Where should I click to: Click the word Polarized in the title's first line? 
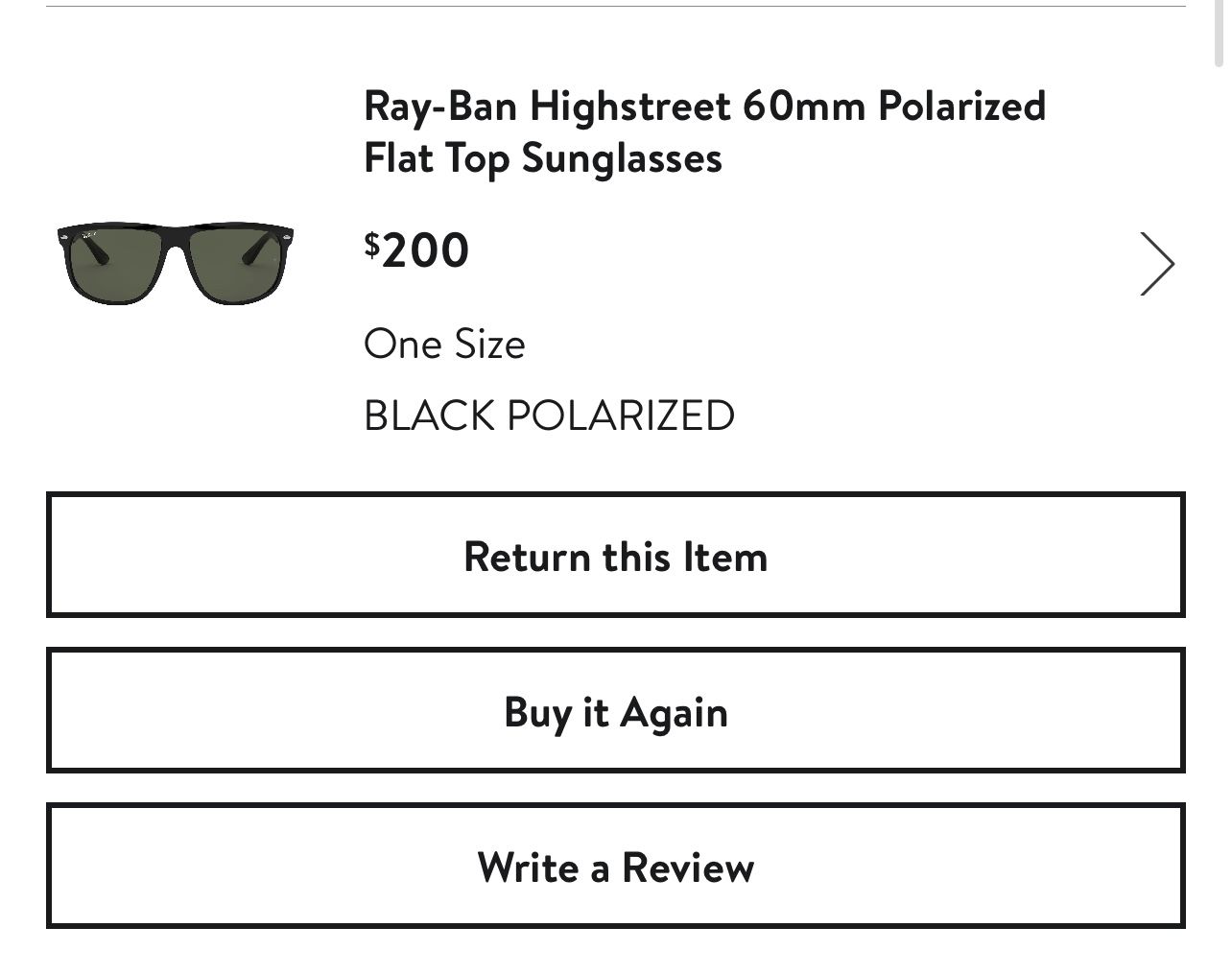click(962, 106)
